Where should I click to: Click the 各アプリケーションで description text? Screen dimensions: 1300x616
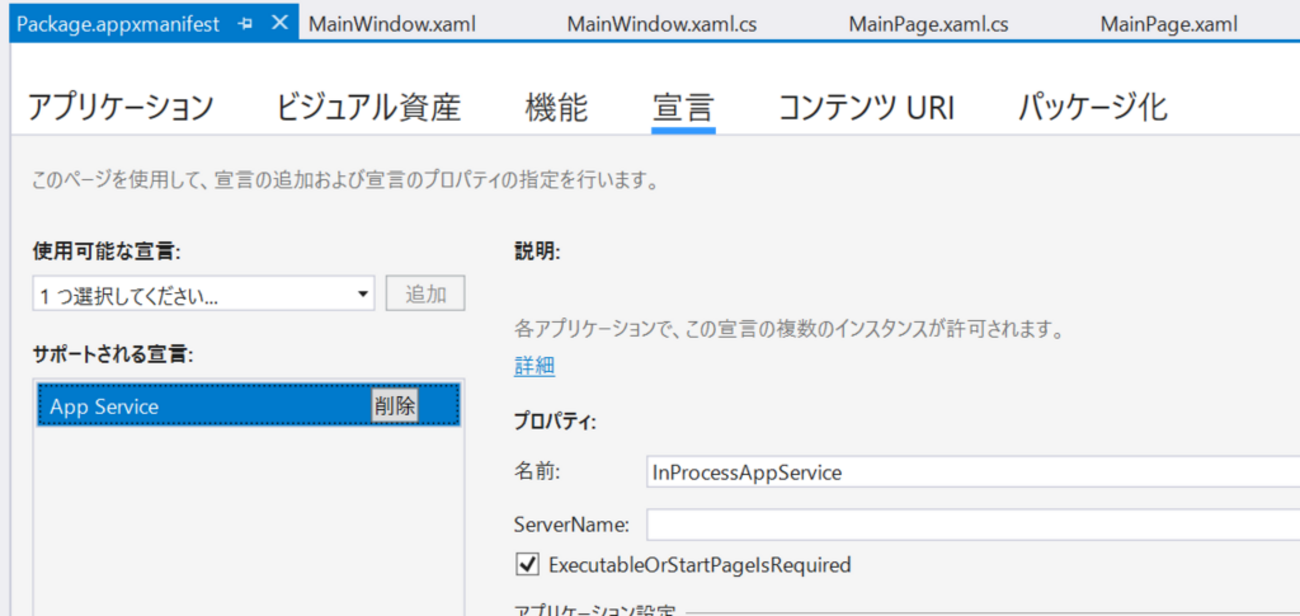[x=788, y=328]
